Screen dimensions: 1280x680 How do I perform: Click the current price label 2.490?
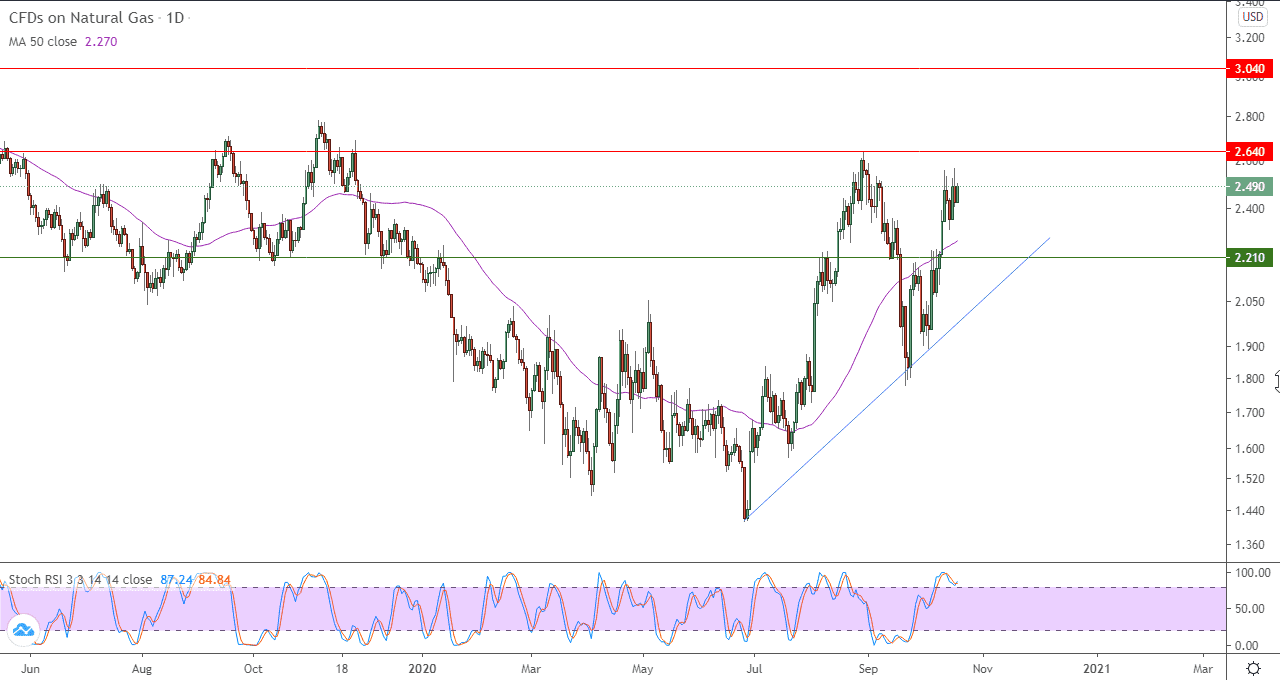point(1250,187)
